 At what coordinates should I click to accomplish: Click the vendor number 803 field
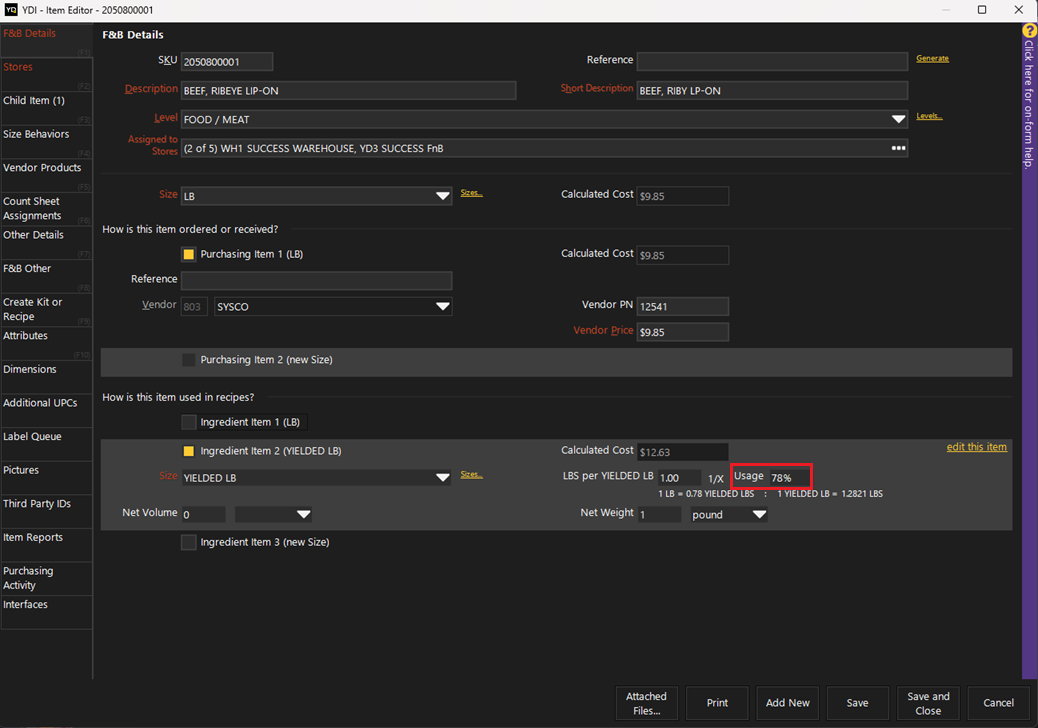tap(194, 306)
